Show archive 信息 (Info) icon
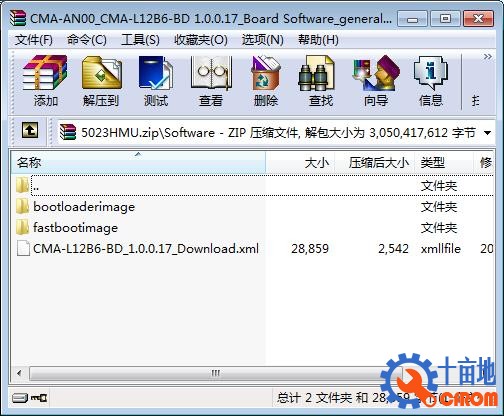 click(x=431, y=81)
